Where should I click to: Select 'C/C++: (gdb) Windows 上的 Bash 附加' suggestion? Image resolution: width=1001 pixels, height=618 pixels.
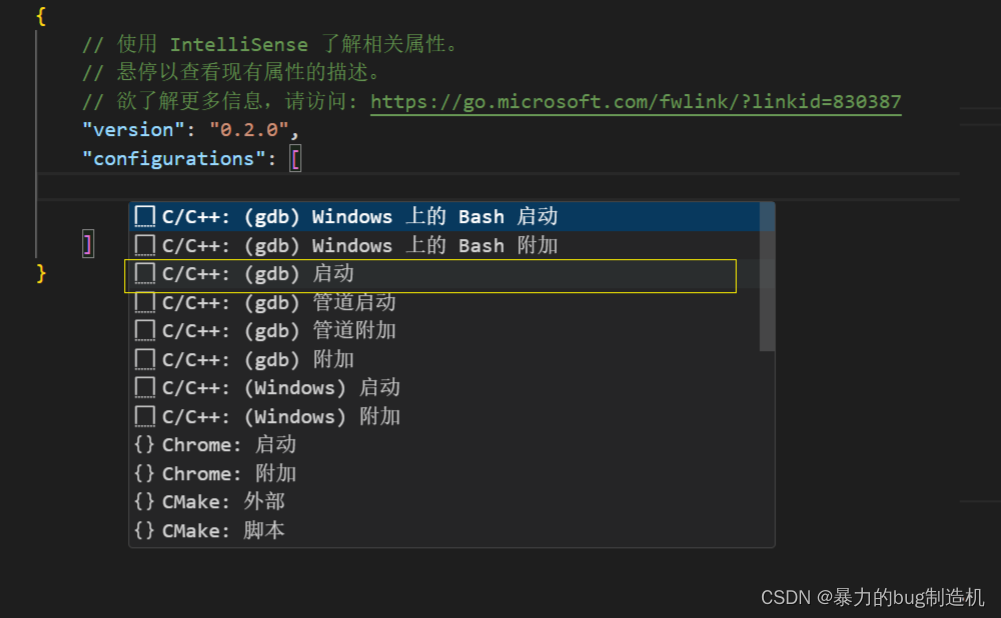445,245
